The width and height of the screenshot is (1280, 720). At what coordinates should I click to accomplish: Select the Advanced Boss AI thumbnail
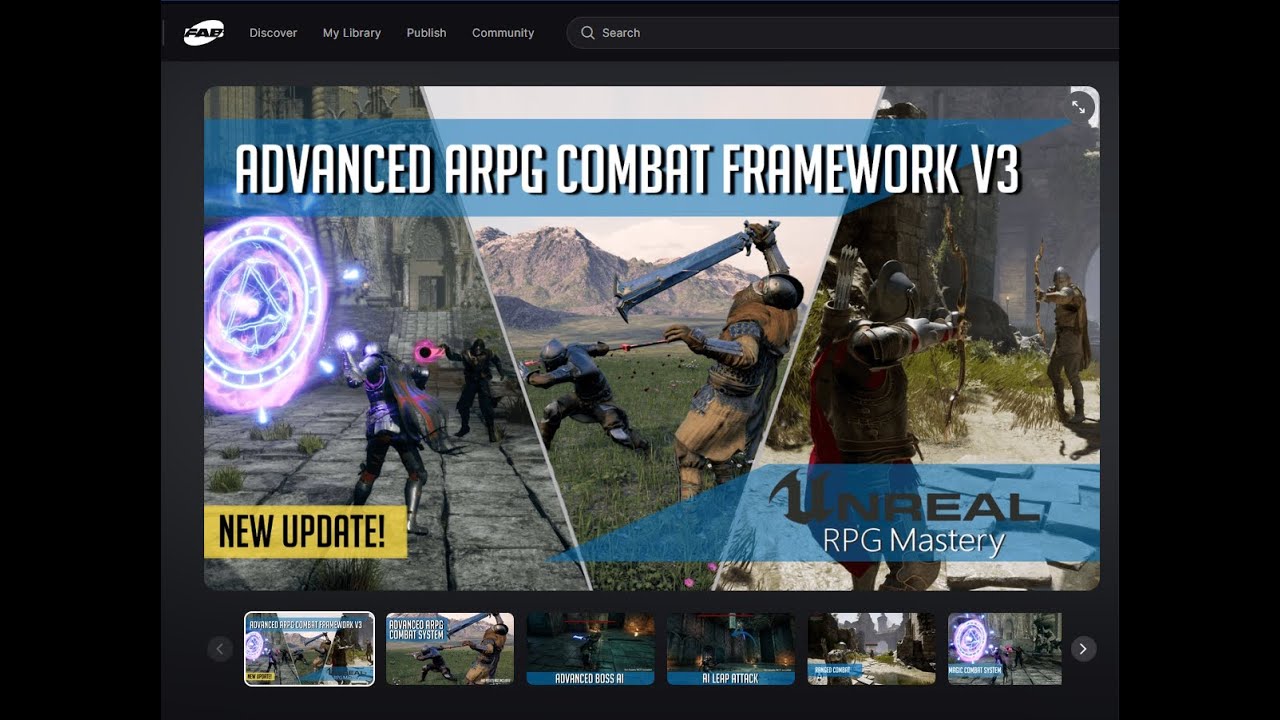591,649
